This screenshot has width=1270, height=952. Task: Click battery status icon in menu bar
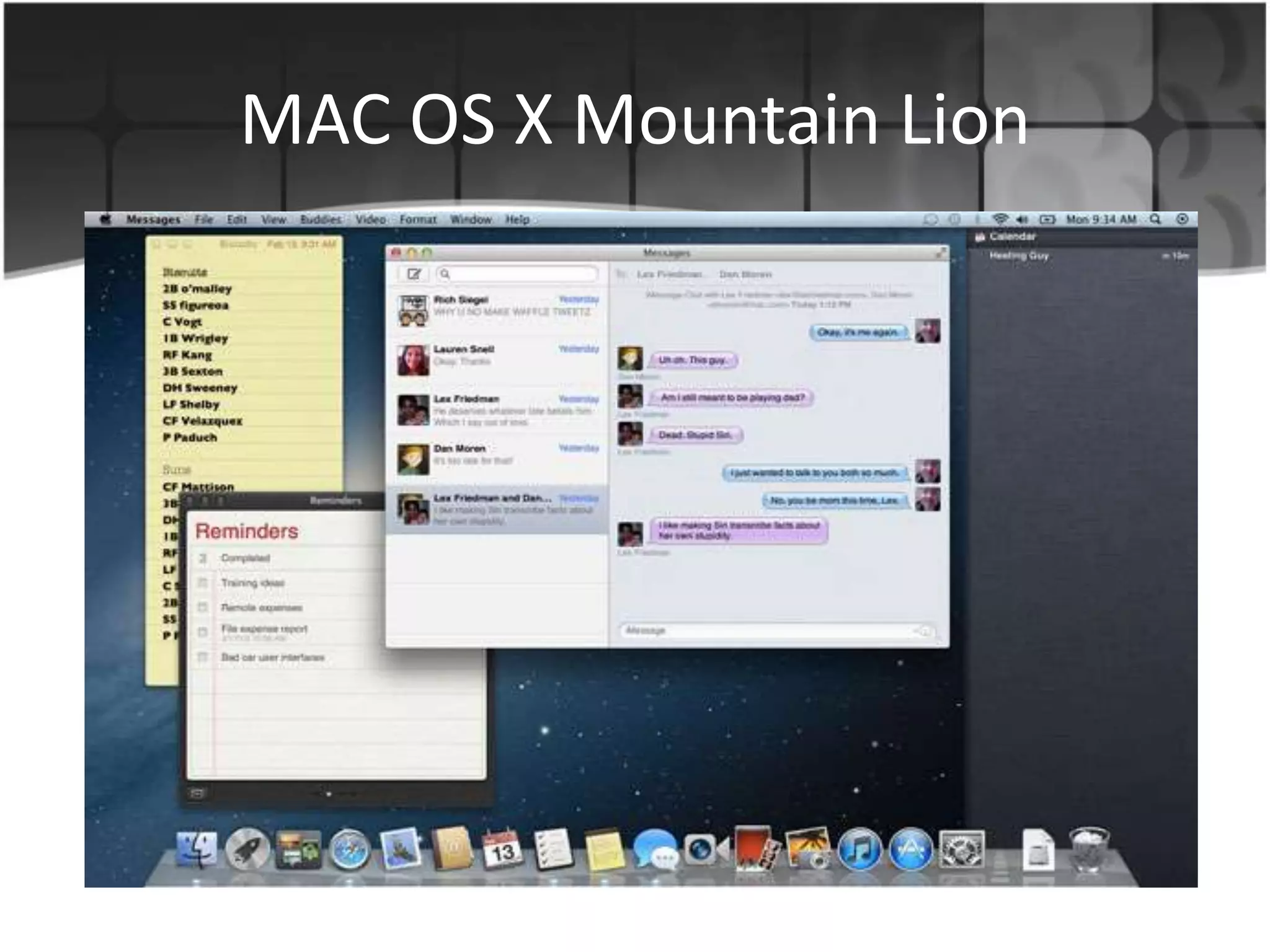[1047, 219]
